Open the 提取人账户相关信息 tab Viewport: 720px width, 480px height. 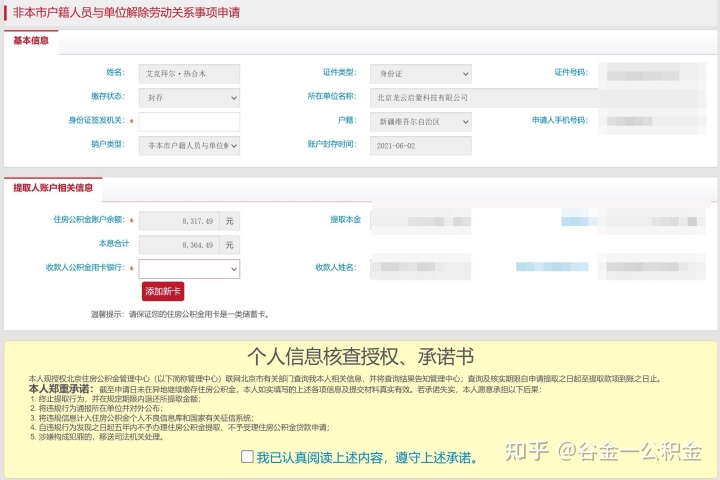[53, 187]
